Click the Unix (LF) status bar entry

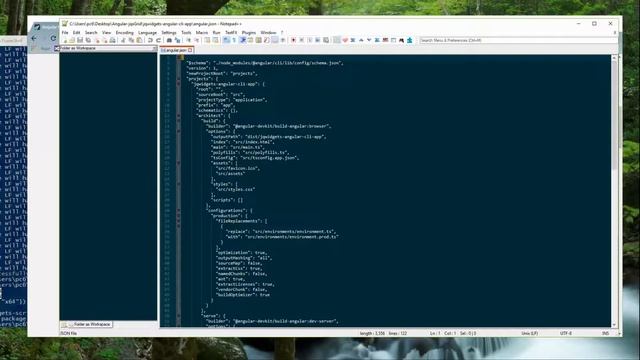pyautogui.click(x=529, y=333)
